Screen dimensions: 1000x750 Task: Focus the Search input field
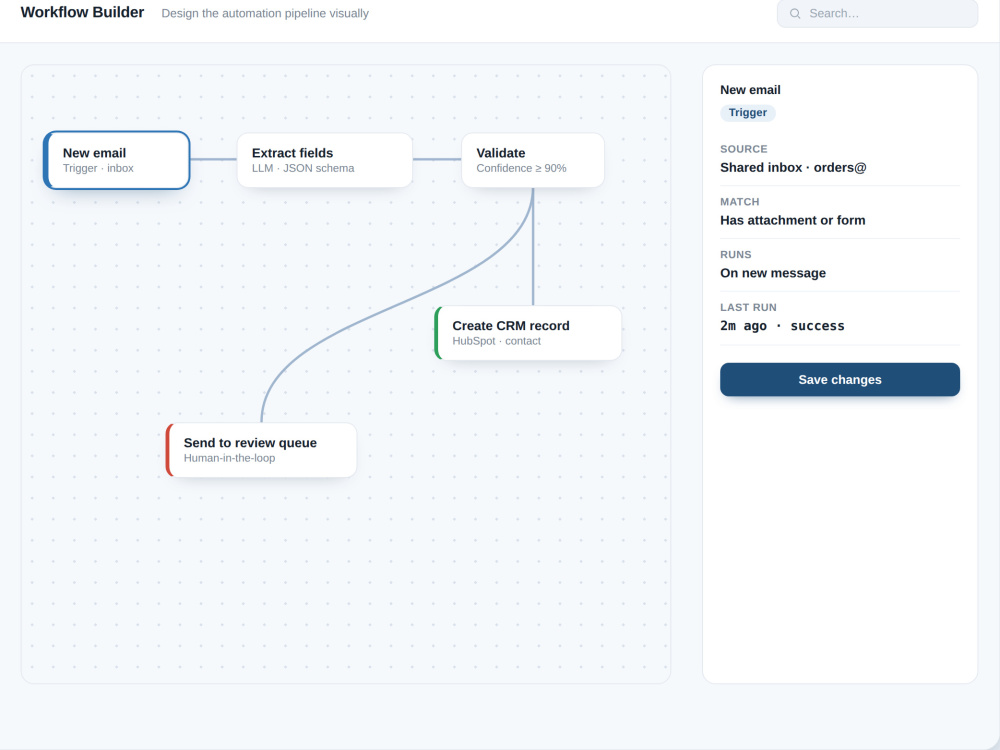(877, 13)
